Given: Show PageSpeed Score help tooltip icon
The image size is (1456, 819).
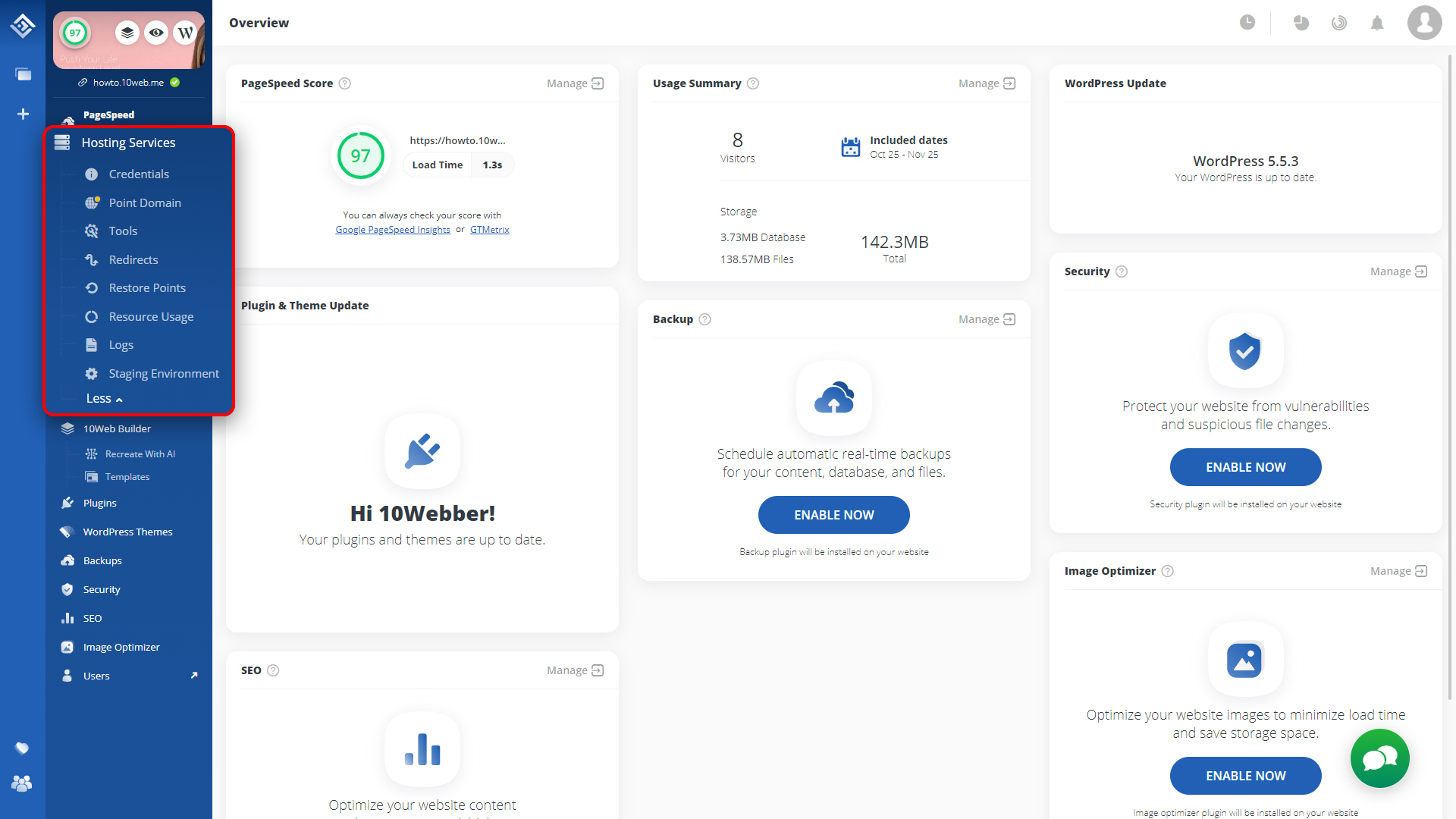Looking at the screenshot, I should [345, 83].
